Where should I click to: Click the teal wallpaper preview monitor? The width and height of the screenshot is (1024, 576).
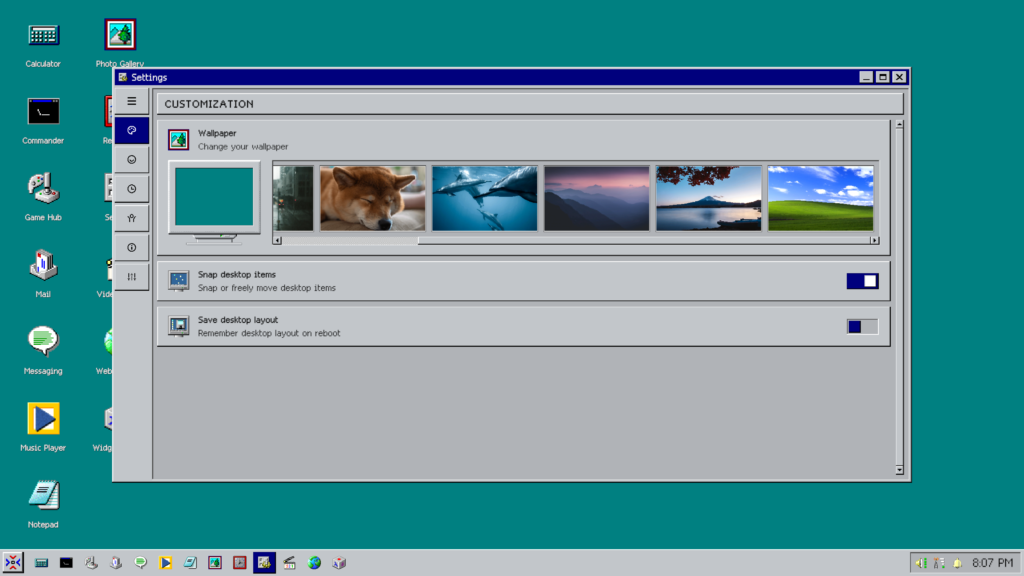213,197
